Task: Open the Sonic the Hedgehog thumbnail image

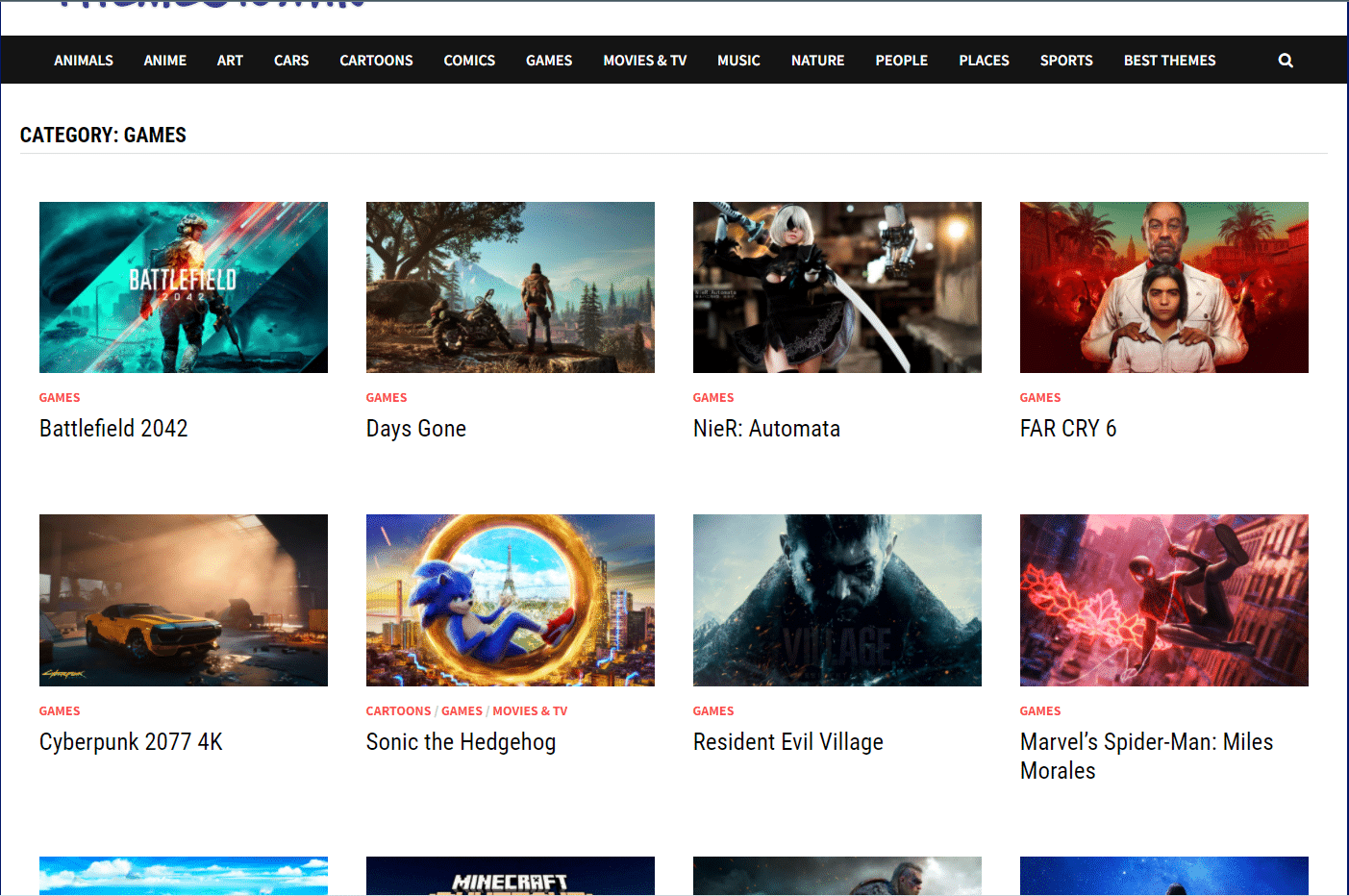Action: (x=511, y=600)
